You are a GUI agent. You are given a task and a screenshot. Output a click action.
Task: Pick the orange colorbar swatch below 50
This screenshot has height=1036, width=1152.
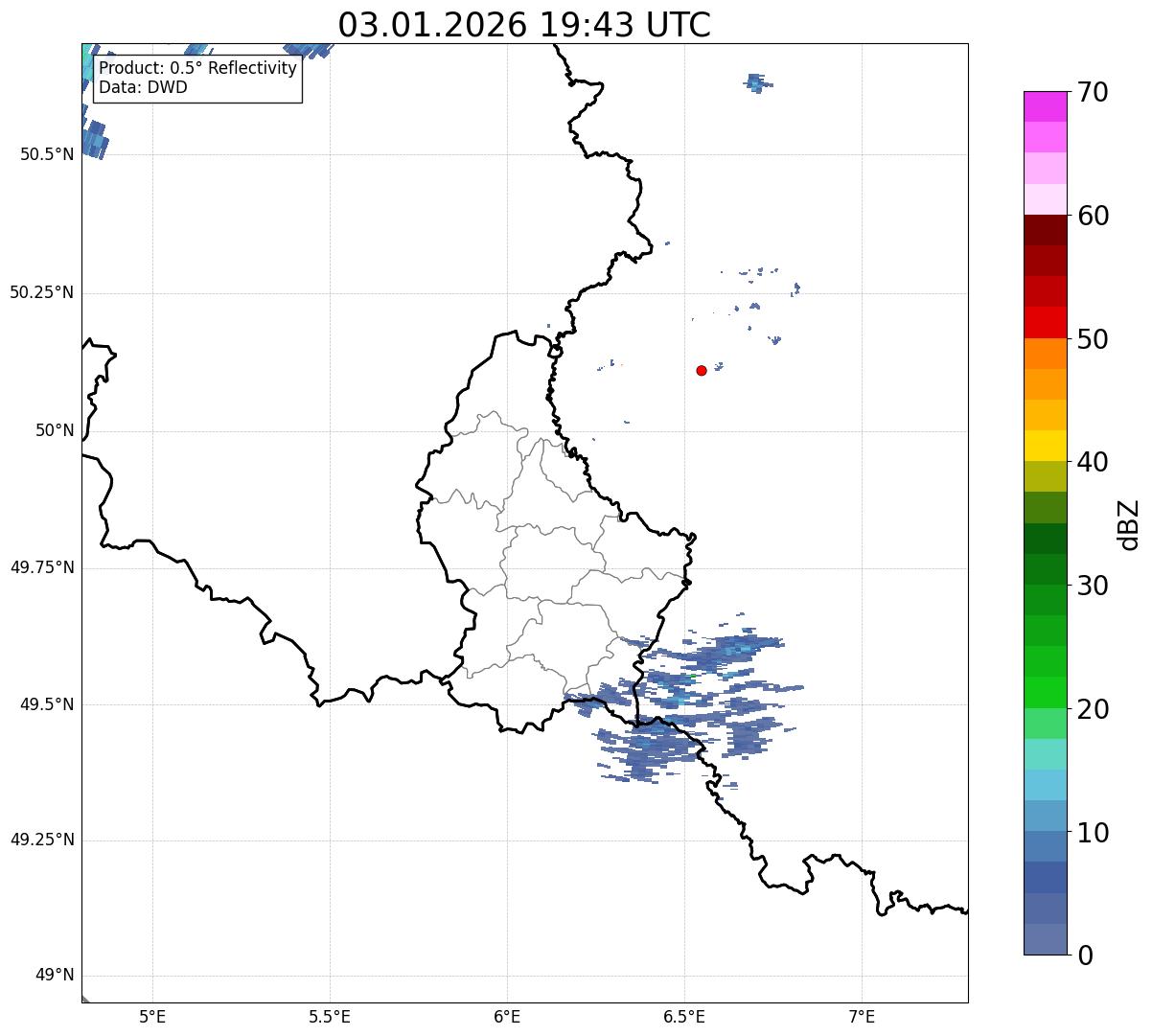pyautogui.click(x=1045, y=354)
